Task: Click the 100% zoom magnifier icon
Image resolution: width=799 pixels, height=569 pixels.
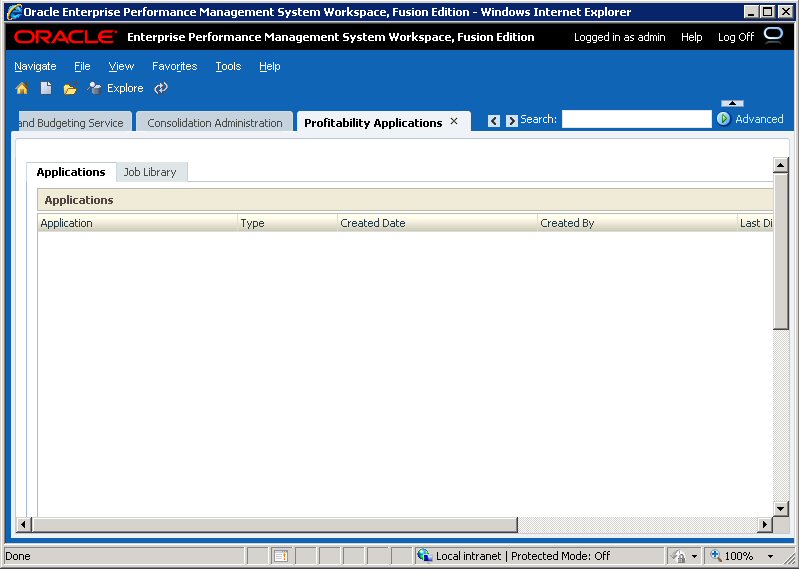Action: click(x=715, y=555)
